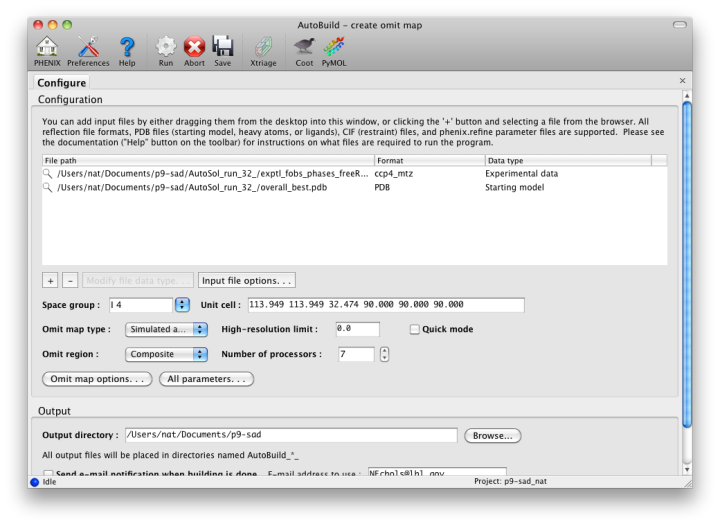Open Coot from the toolbar
The height and width of the screenshot is (526, 720).
pyautogui.click(x=304, y=46)
